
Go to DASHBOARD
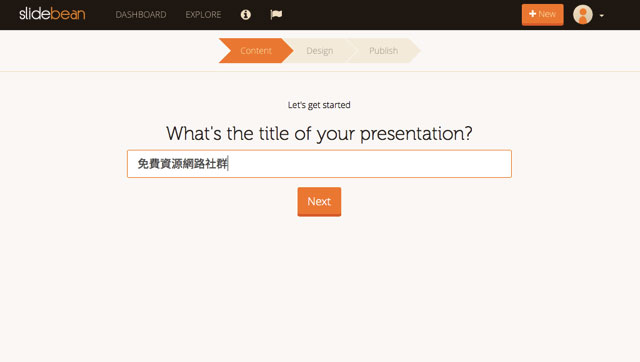pyautogui.click(x=141, y=15)
